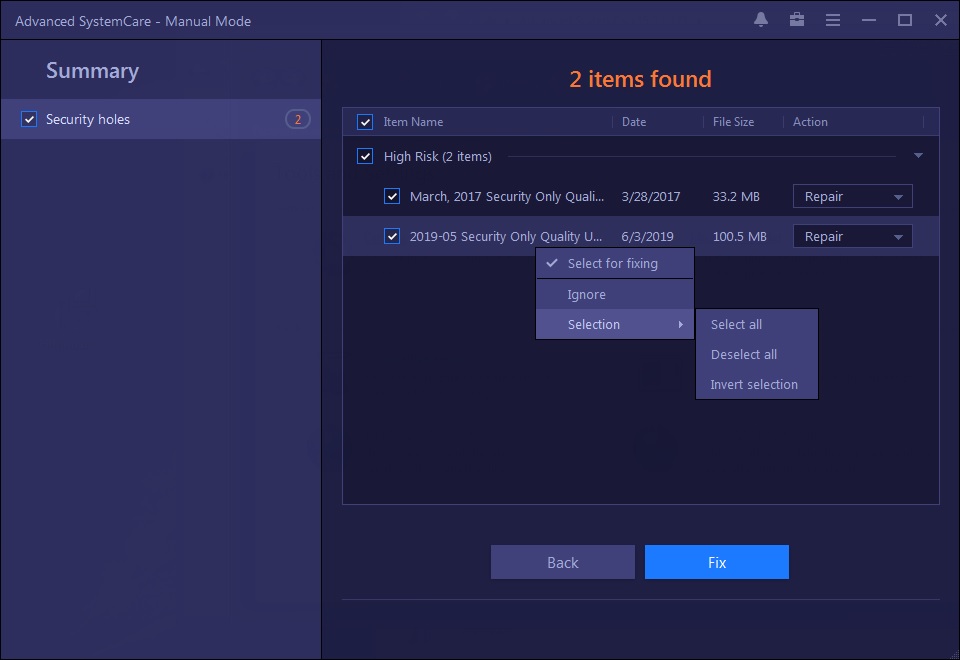Uncheck the March, 2017 Security update
The width and height of the screenshot is (960, 660).
pyautogui.click(x=392, y=196)
